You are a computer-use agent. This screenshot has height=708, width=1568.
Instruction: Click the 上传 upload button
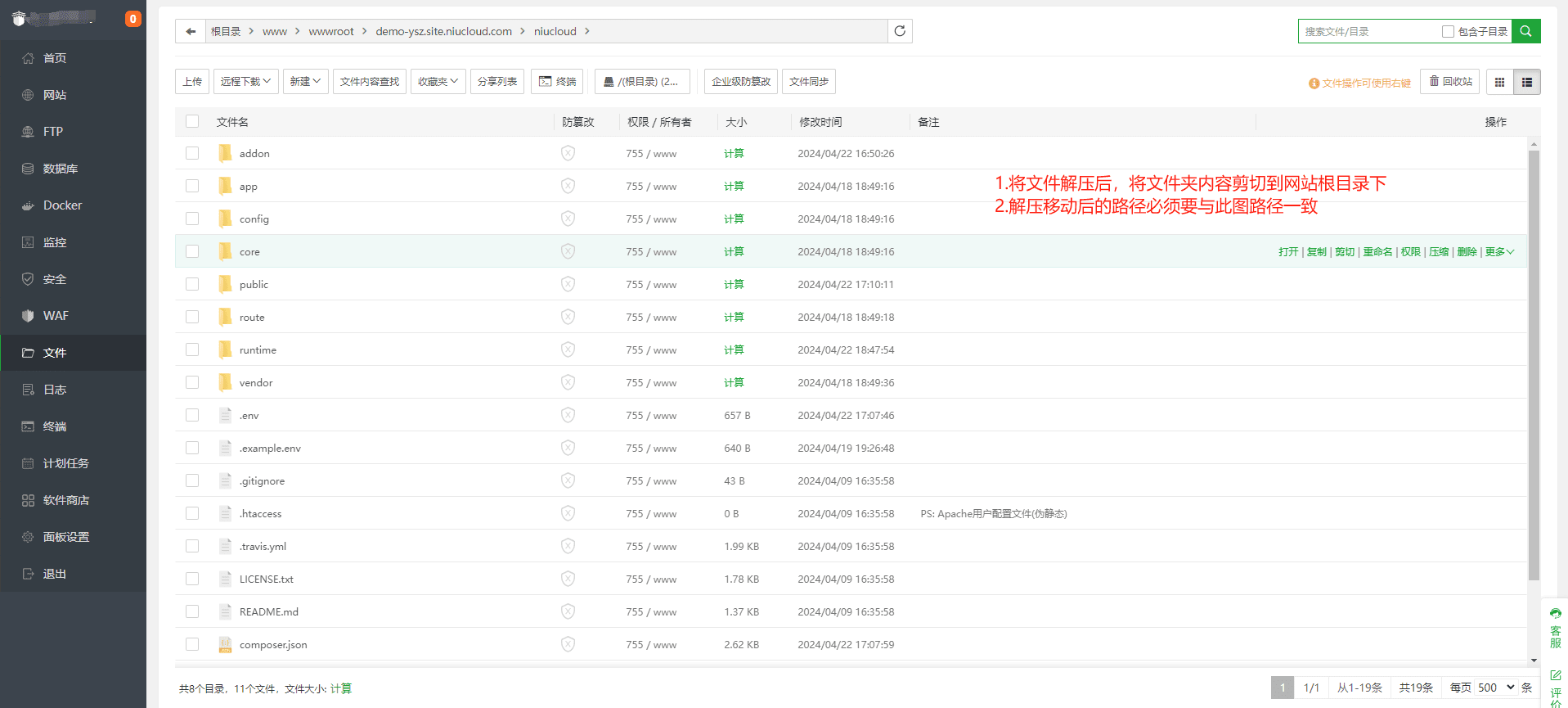click(x=192, y=82)
